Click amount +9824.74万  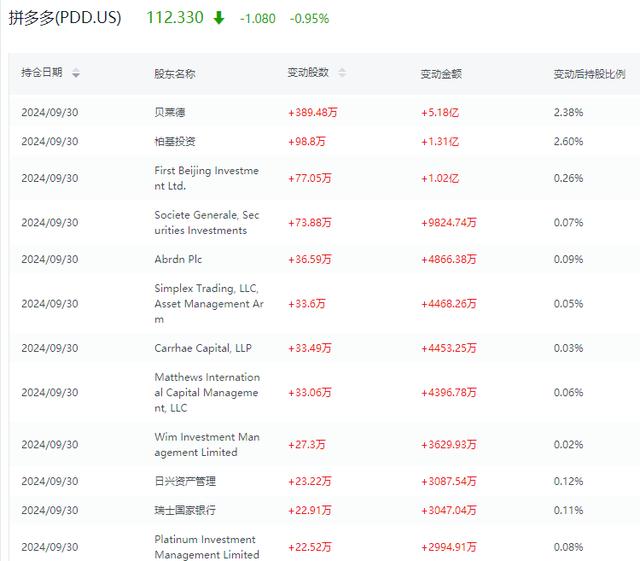click(x=449, y=223)
